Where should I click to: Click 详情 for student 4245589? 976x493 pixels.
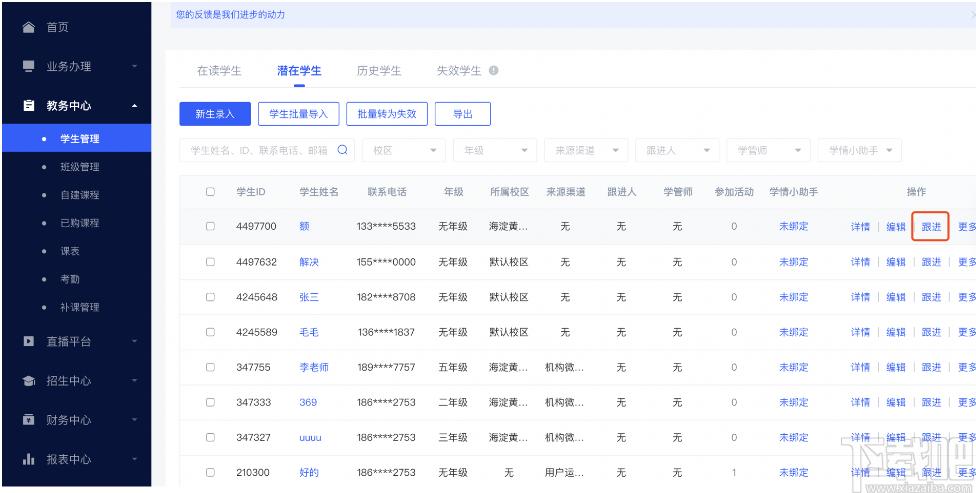860,332
